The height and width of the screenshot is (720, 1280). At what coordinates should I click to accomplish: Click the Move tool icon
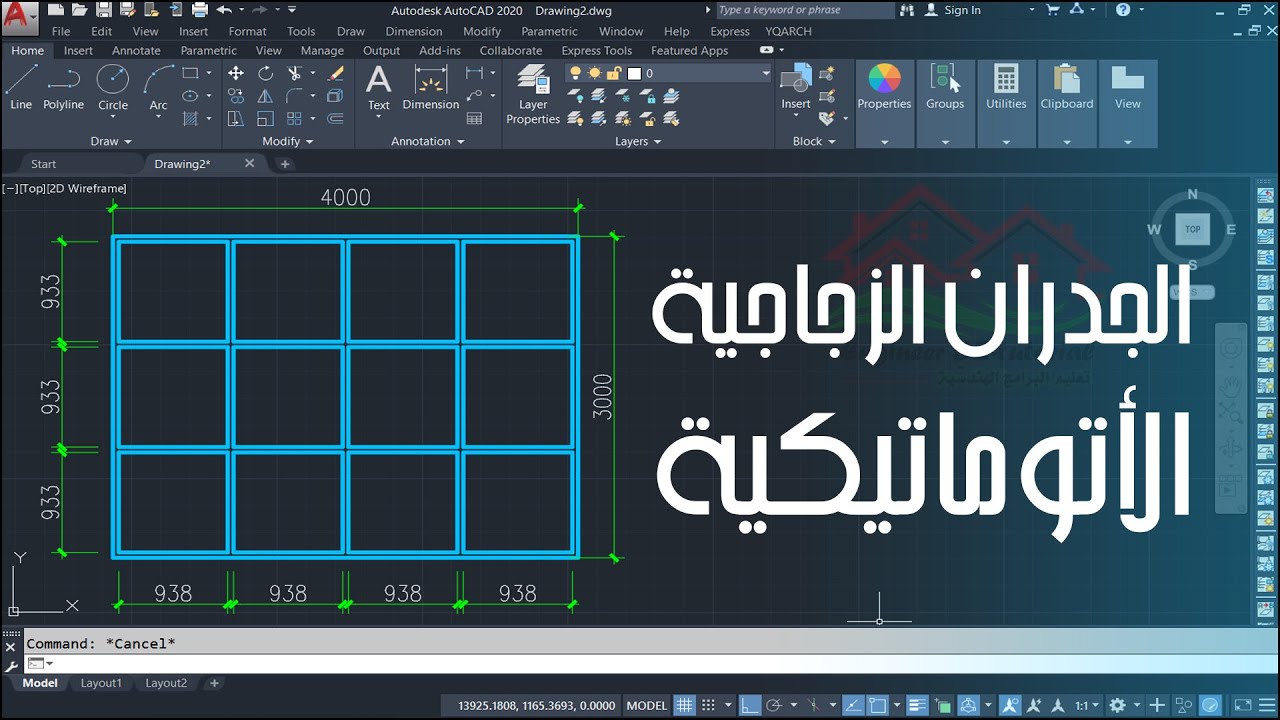click(x=236, y=73)
